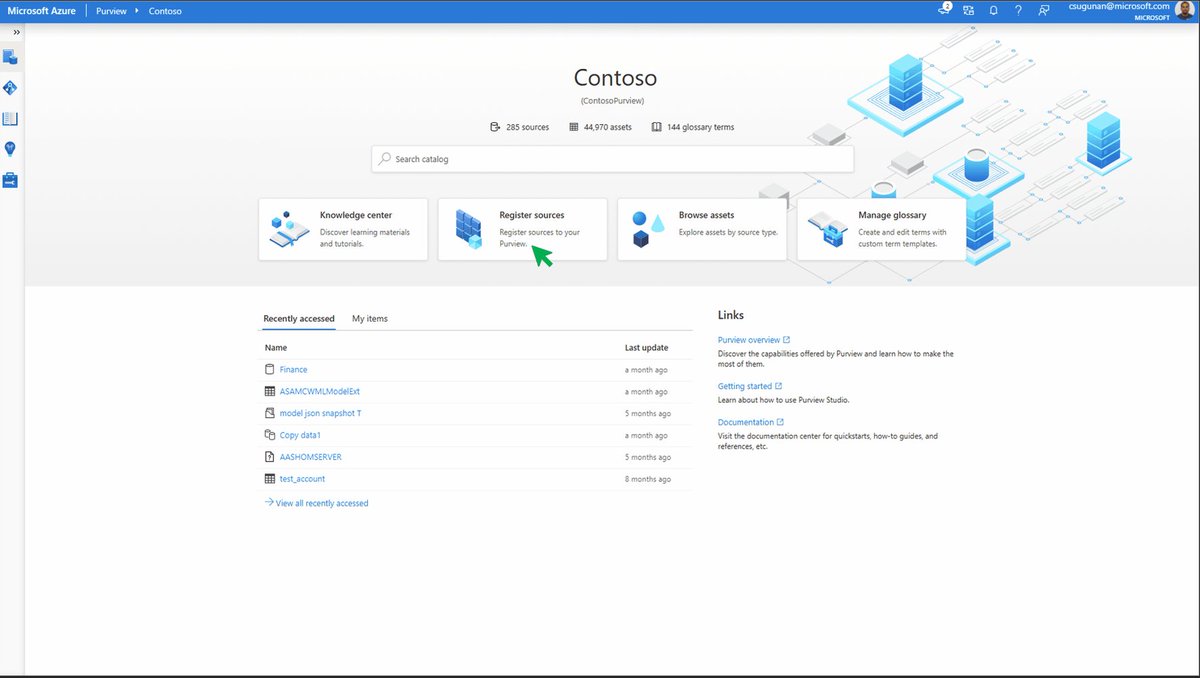Viewport: 1200px width, 678px height.
Task: Click the Register sources blocks icon
Action: [468, 229]
